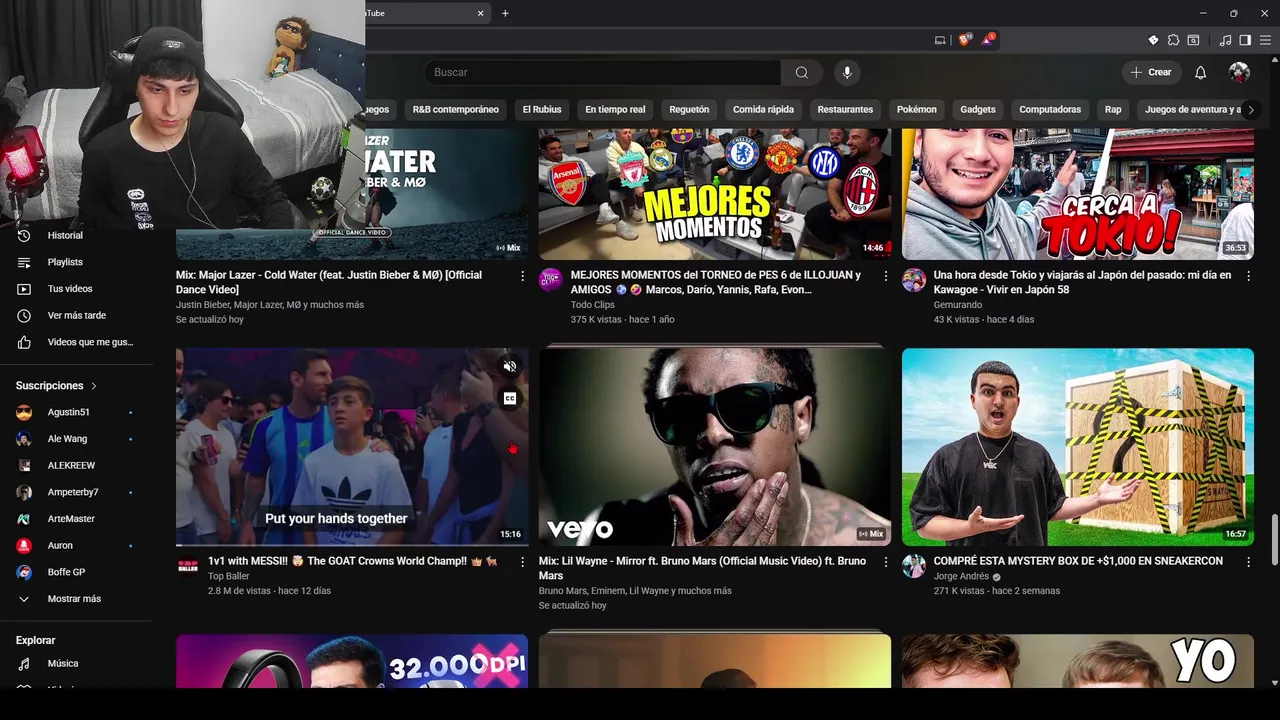Select R&B contemporáneo chip
This screenshot has height=720, width=1280.
point(455,110)
